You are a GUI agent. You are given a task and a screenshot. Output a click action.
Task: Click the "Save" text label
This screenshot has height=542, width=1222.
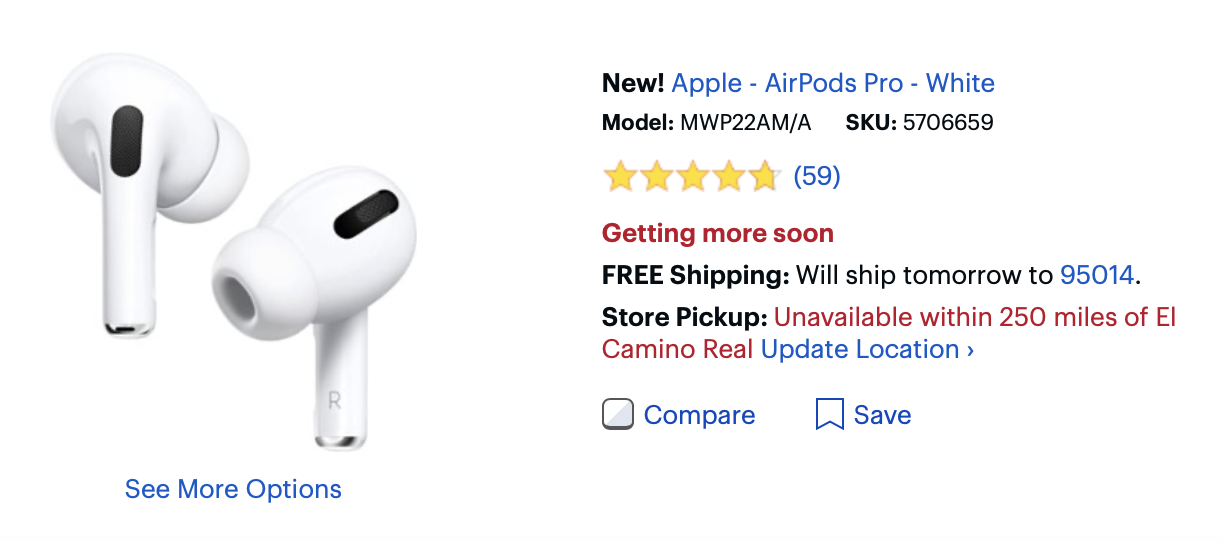[x=882, y=414]
